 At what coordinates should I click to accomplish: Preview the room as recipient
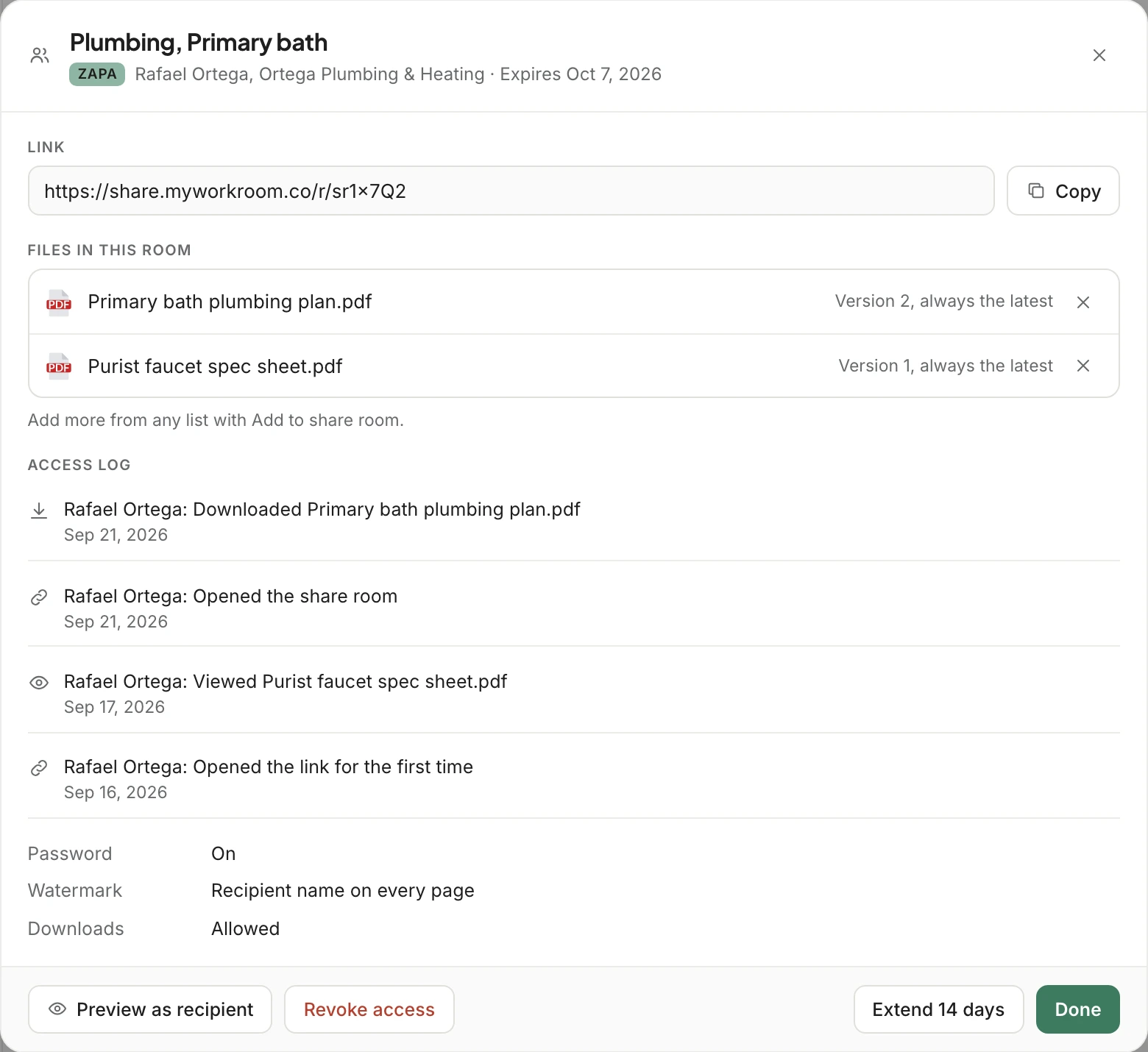coord(150,1009)
